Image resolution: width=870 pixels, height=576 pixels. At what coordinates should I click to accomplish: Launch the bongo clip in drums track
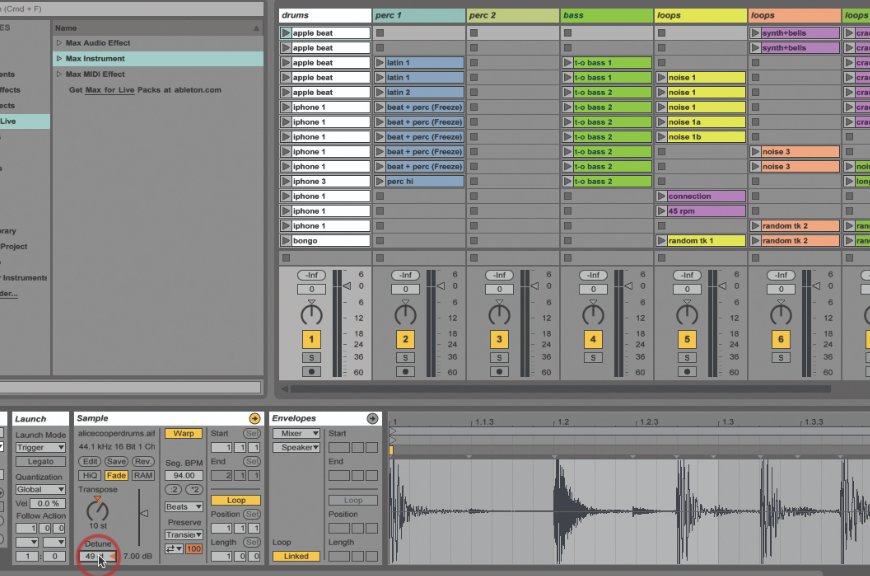click(286, 241)
